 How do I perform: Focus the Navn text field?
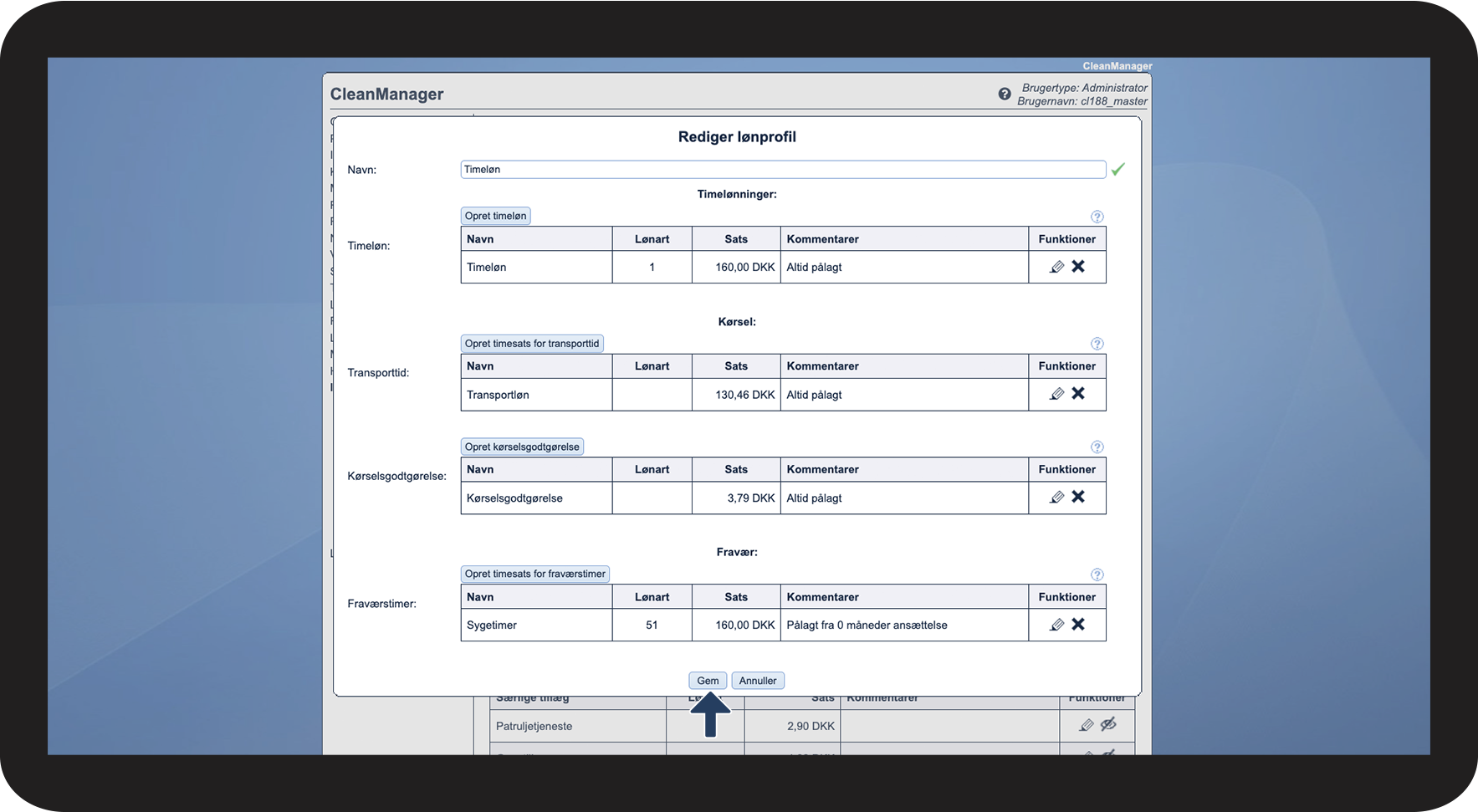(783, 170)
